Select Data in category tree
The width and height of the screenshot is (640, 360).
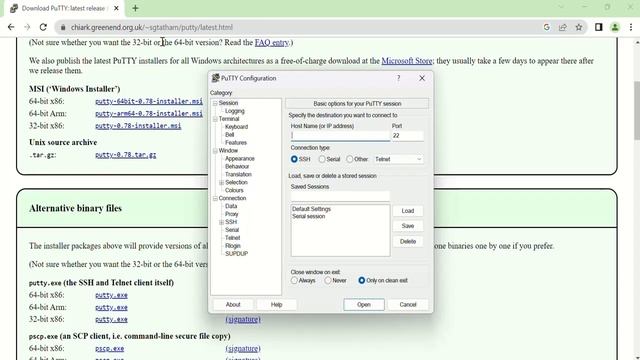click(231, 207)
